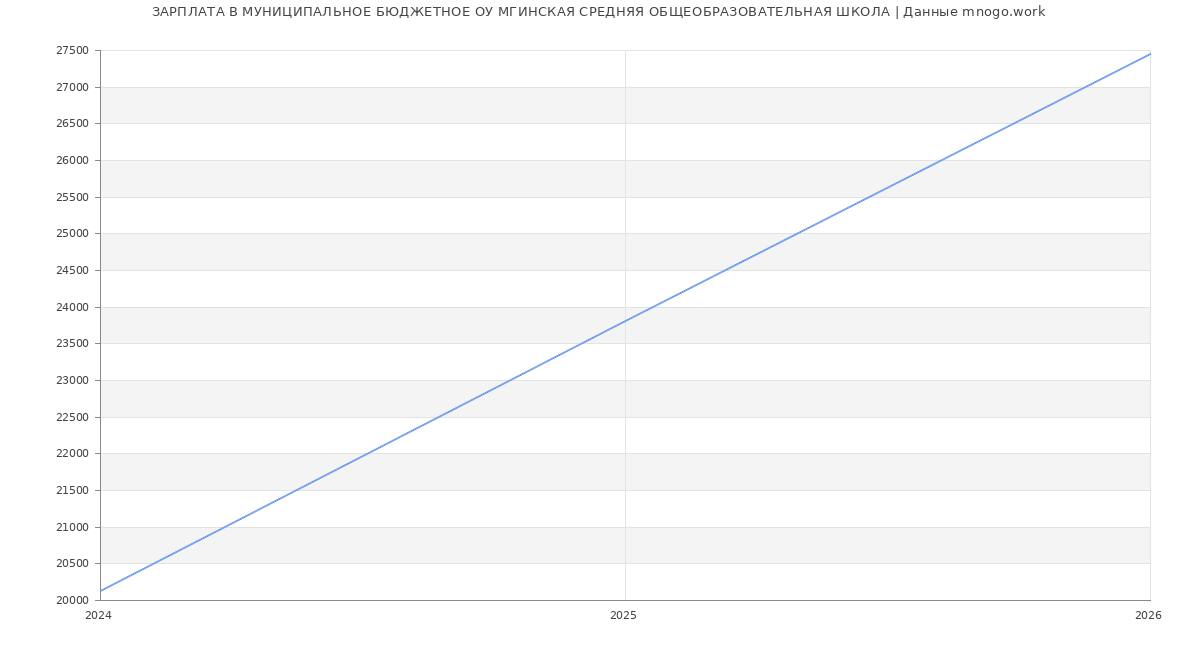
Task: Select the 22000 y-axis label
Action: (x=72, y=454)
